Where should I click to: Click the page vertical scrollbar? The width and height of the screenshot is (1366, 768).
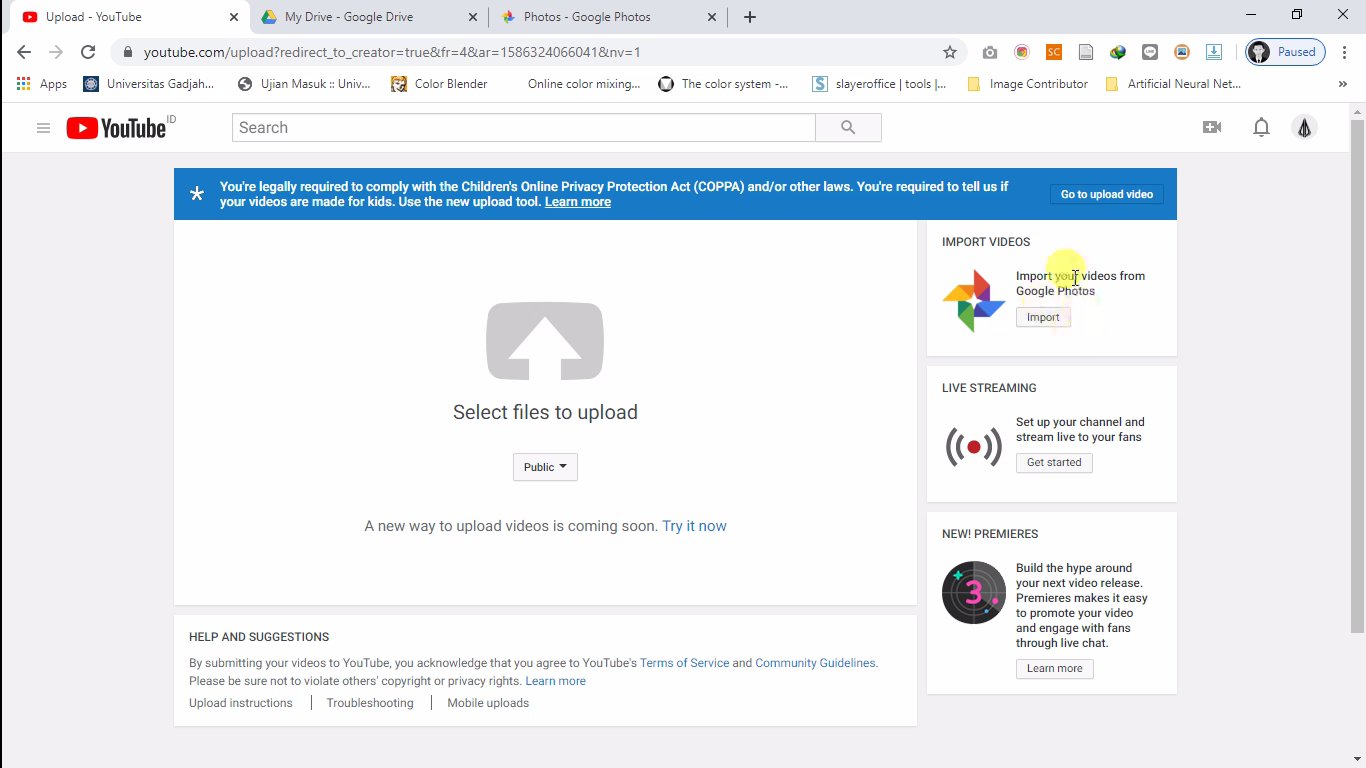coord(1357,376)
